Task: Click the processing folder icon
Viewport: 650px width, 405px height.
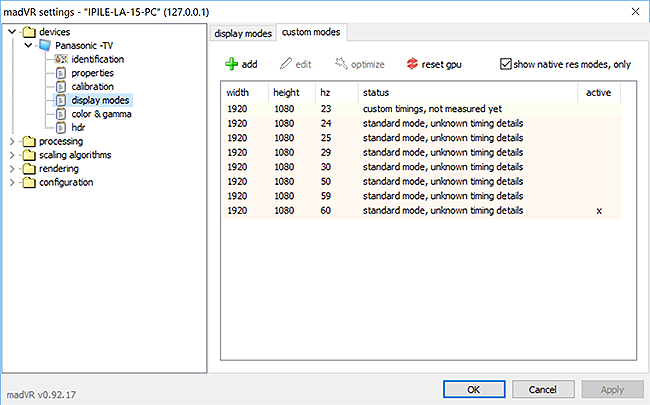Action: click(29, 141)
